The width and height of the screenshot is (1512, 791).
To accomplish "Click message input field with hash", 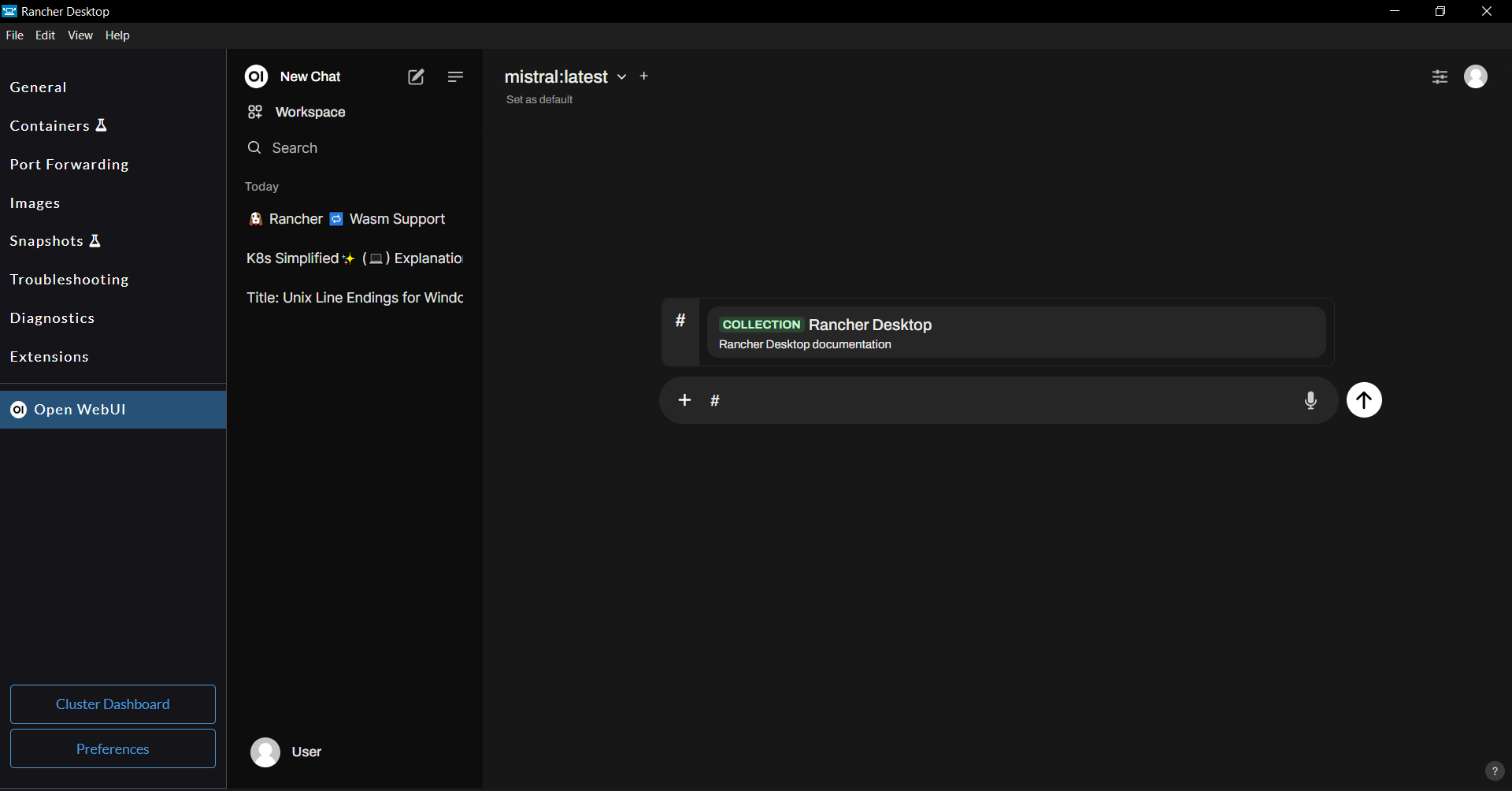I will 1000,400.
